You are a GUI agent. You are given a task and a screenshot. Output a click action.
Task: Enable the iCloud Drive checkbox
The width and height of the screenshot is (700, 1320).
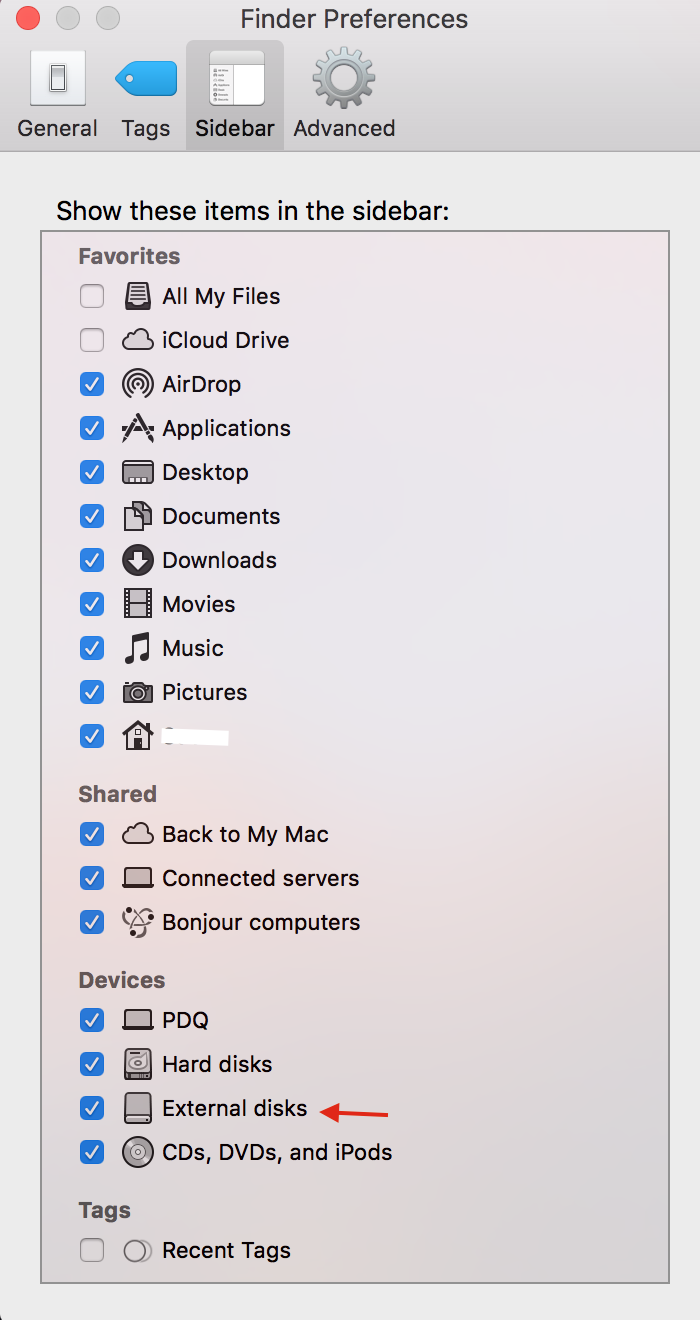(92, 340)
